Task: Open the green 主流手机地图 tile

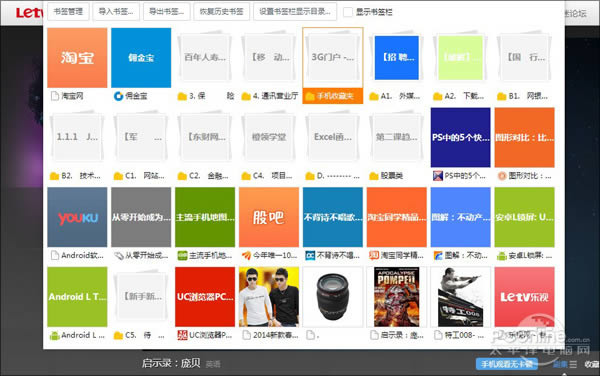Action: (205, 217)
